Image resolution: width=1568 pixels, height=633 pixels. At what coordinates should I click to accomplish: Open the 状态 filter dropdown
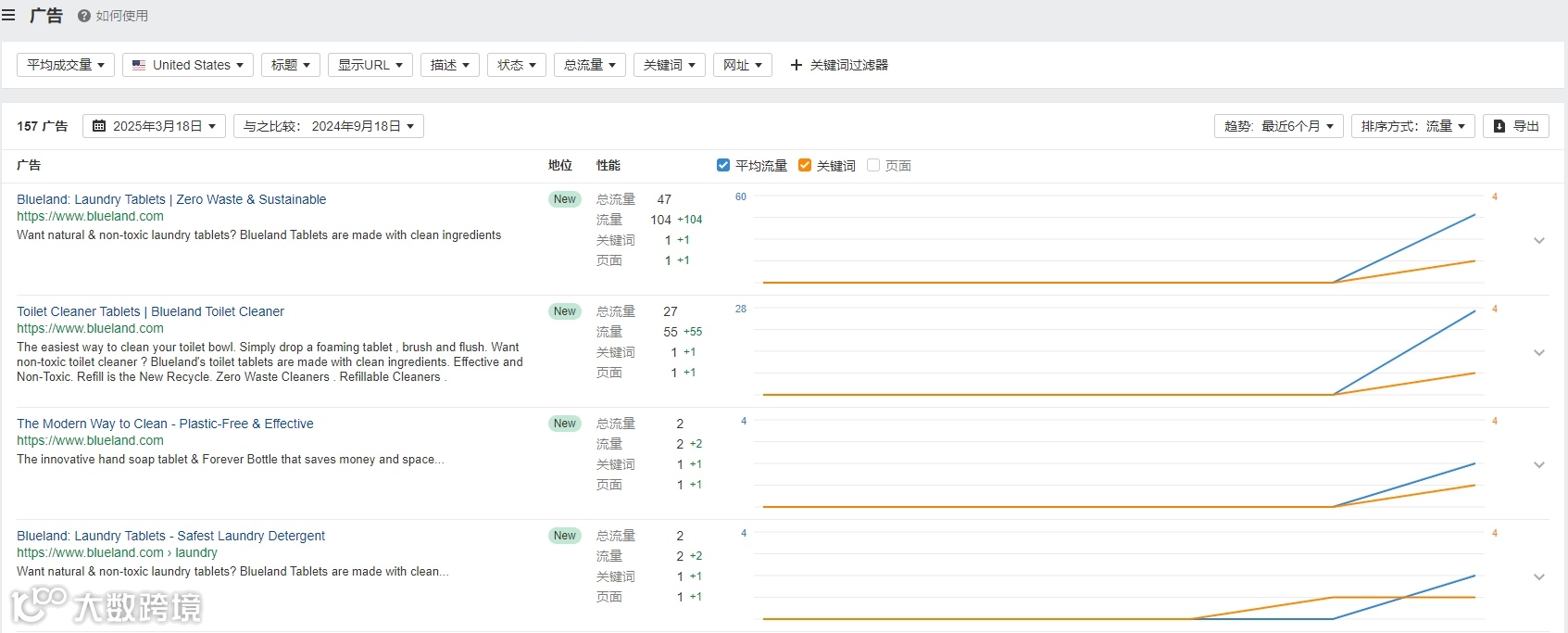pos(517,65)
